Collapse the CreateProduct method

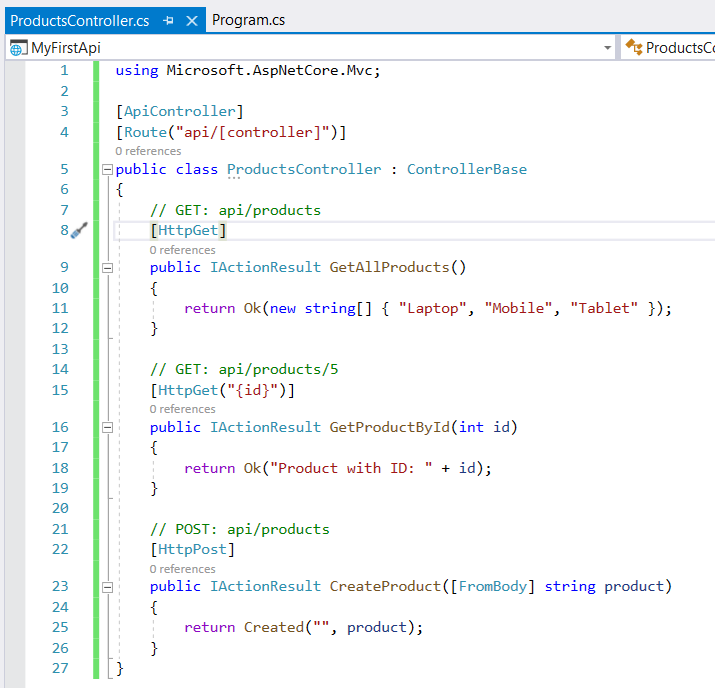(x=108, y=587)
